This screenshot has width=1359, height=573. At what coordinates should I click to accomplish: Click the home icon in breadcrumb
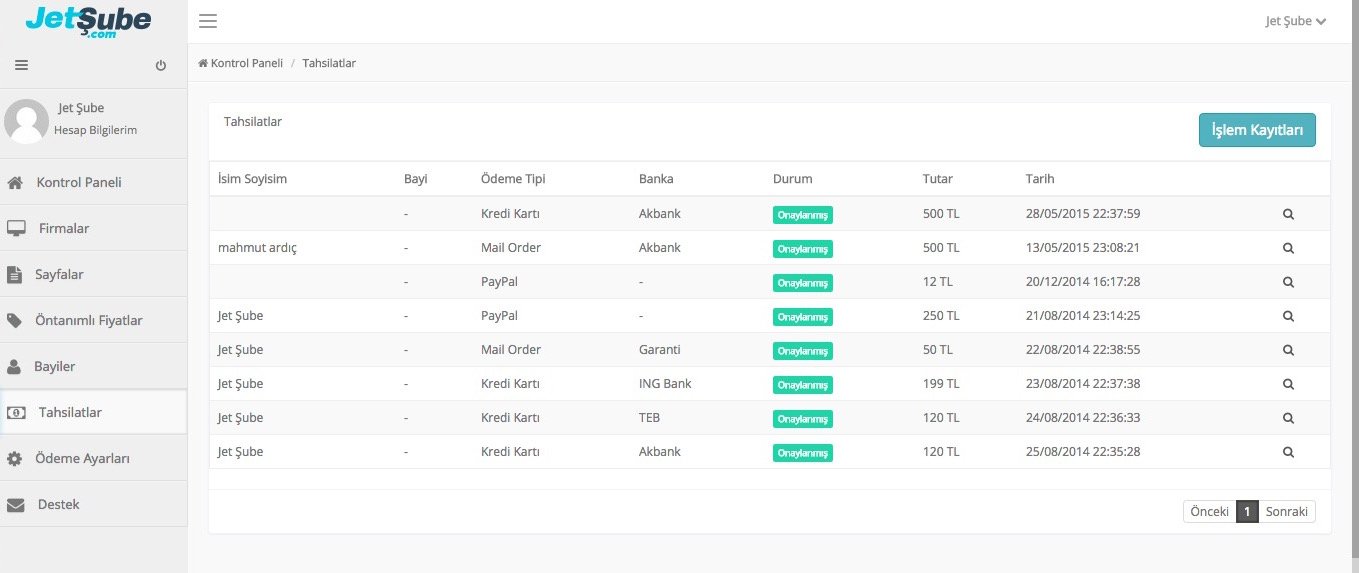click(x=203, y=63)
